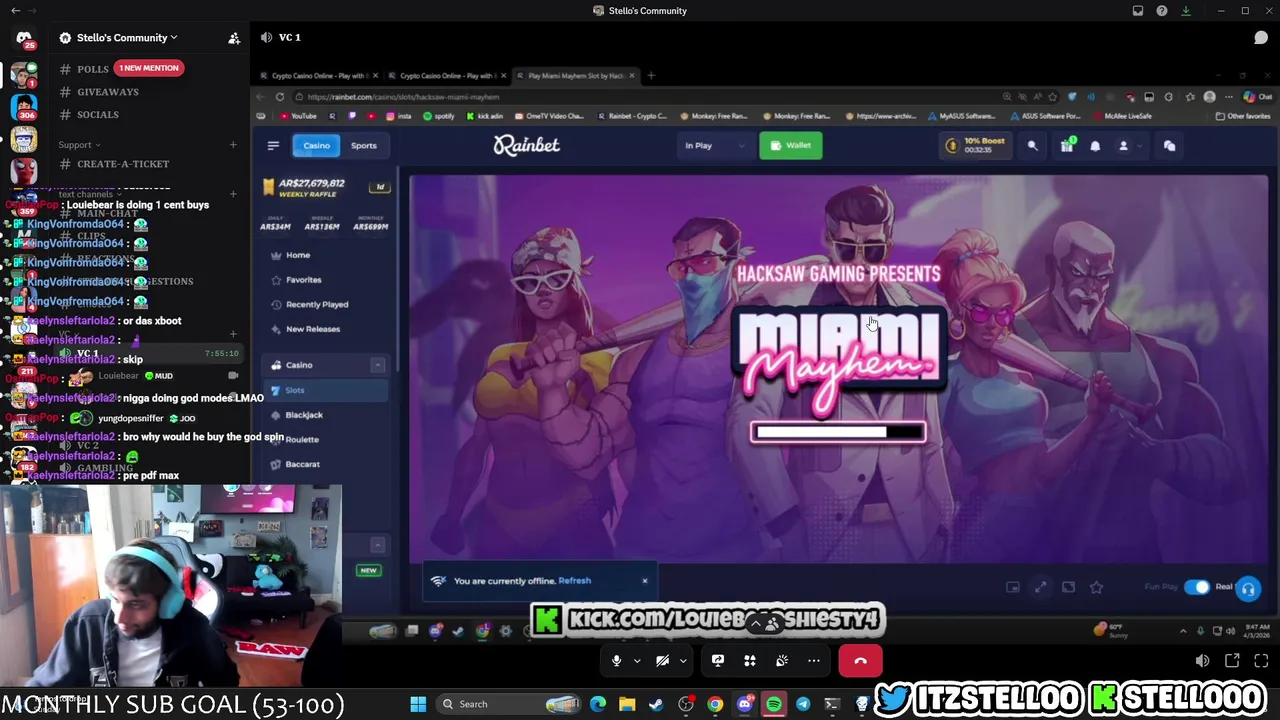The width and height of the screenshot is (1280, 720).
Task: Open a new browser tab plus
Action: coord(651,76)
